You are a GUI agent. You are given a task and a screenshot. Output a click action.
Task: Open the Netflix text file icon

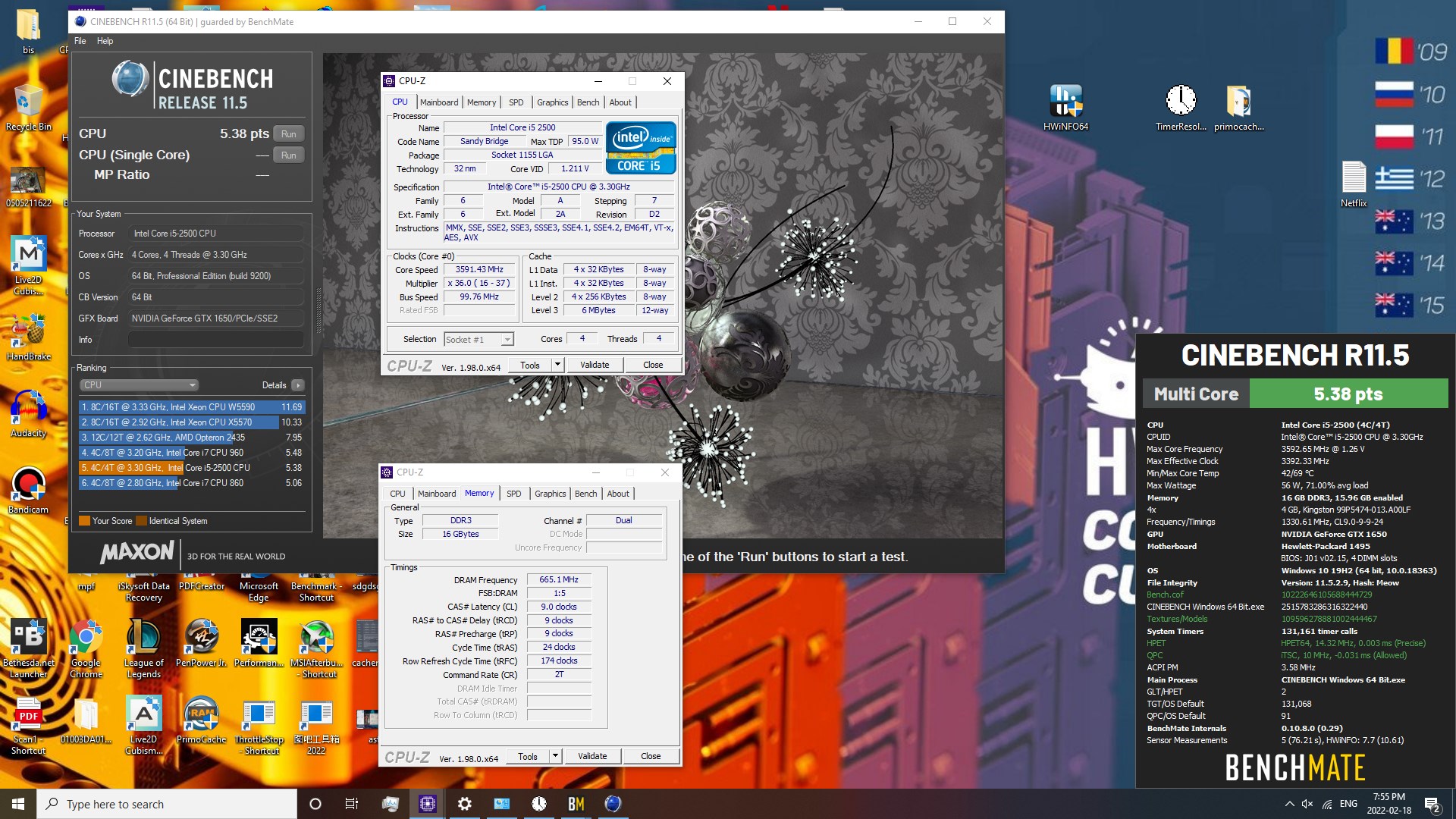click(1354, 182)
